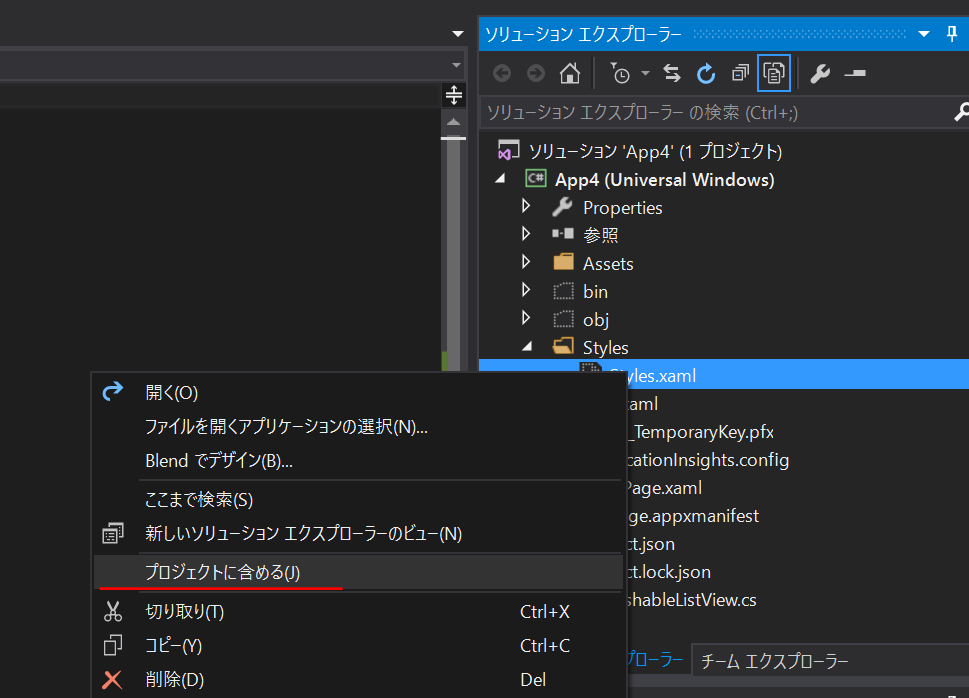
Task: Sync with active document icon
Action: (x=672, y=74)
